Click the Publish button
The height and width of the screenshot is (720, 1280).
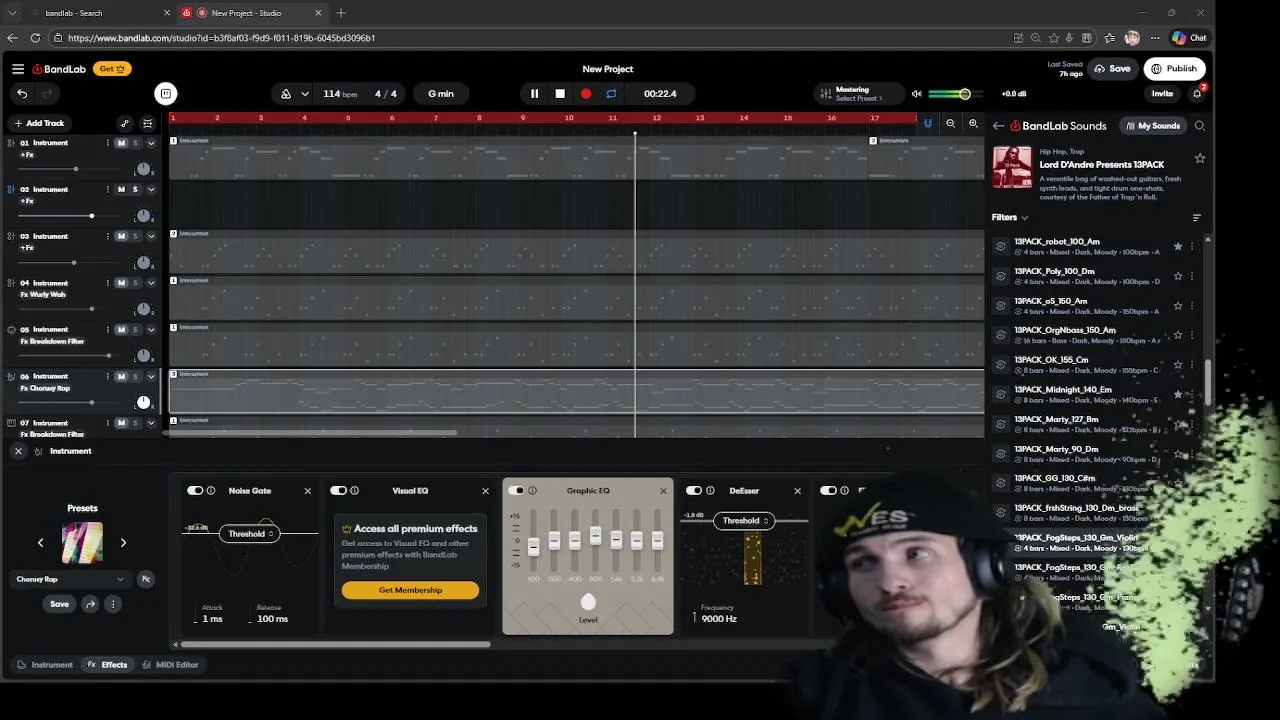coord(1174,69)
